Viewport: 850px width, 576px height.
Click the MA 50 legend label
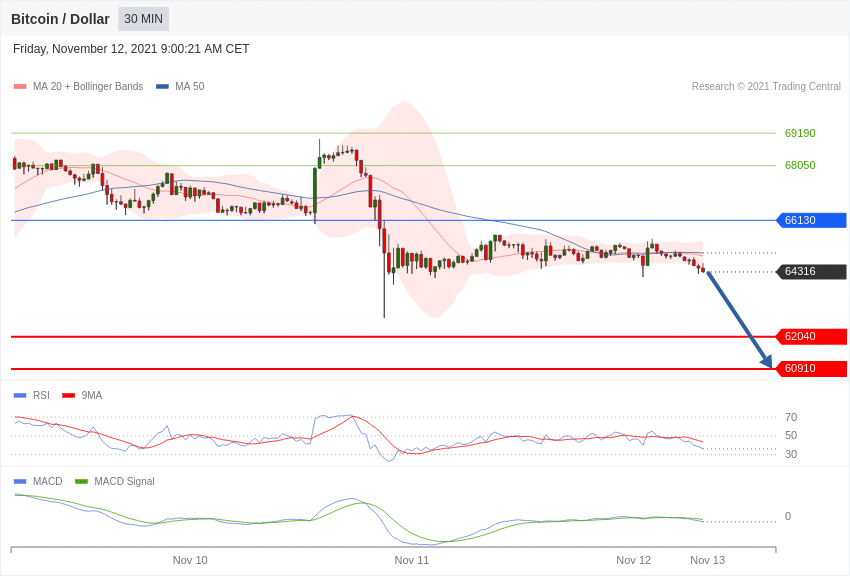click(x=190, y=86)
